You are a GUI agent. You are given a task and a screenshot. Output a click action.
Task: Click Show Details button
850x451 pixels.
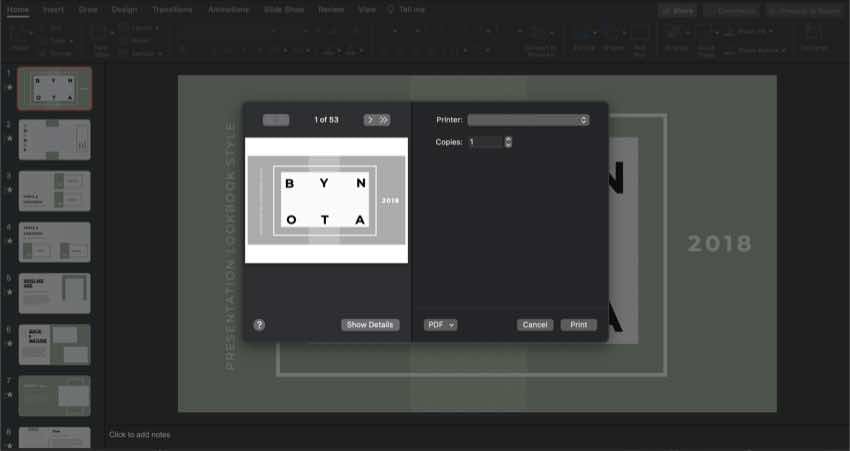[x=370, y=325]
